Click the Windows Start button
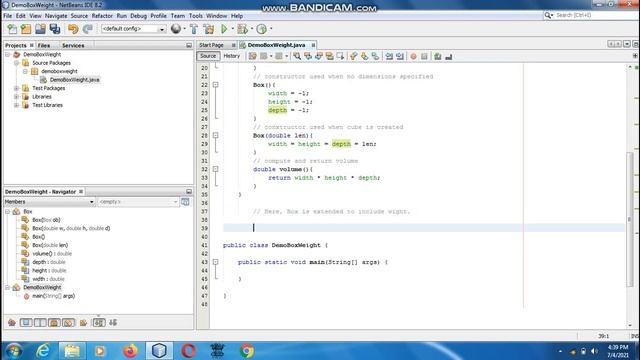640x360 pixels. point(14,351)
